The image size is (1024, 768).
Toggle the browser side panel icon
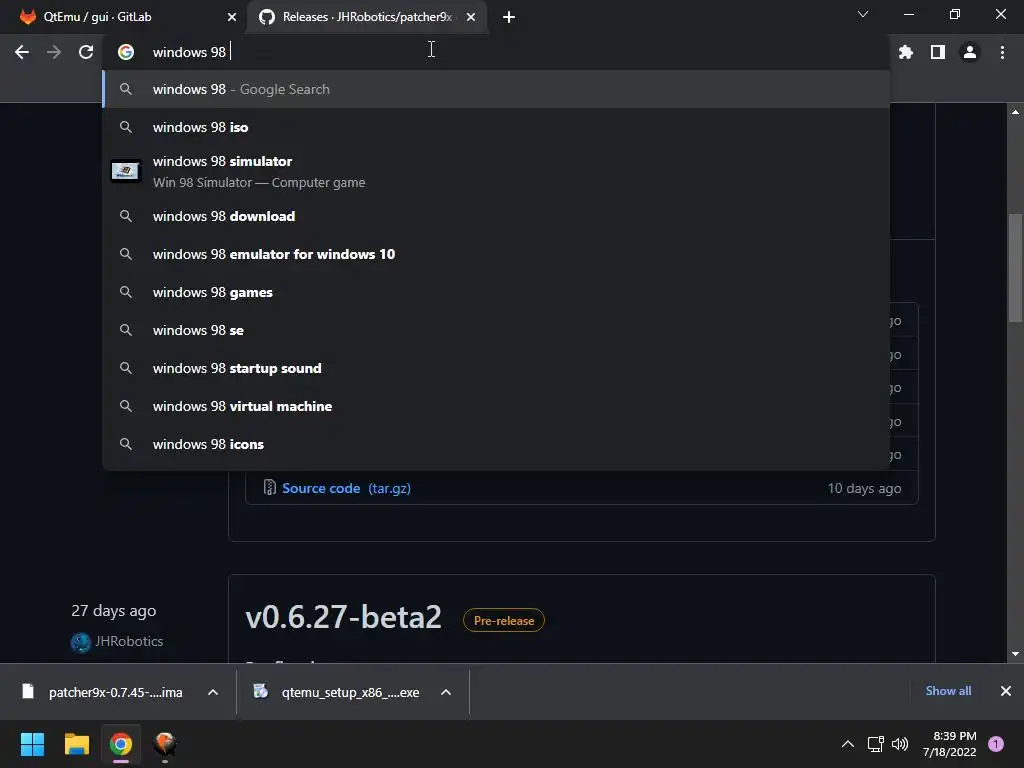[938, 52]
